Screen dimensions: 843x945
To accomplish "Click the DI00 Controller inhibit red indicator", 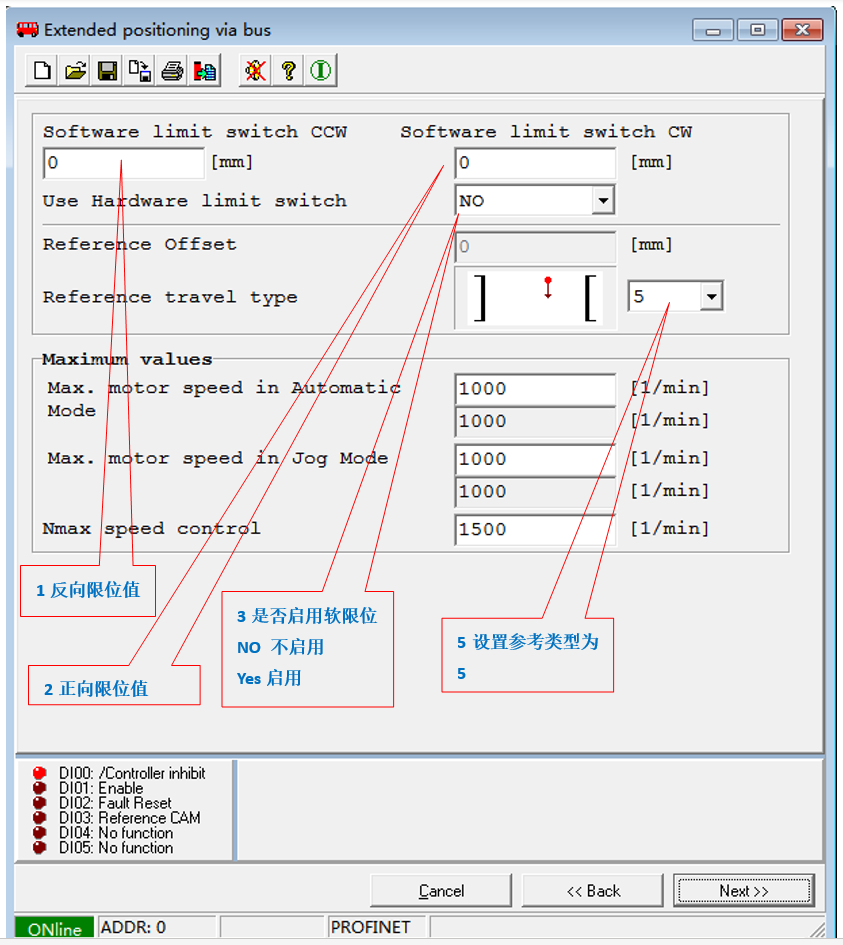I will pyautogui.click(x=40, y=773).
